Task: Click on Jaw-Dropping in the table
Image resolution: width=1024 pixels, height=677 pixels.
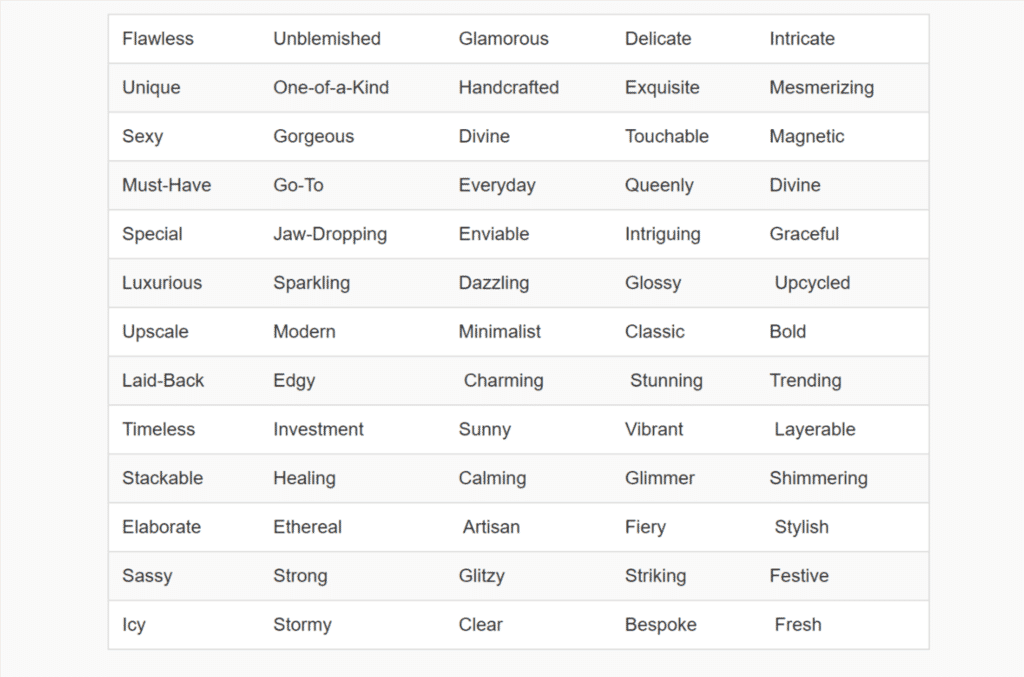Action: (330, 234)
